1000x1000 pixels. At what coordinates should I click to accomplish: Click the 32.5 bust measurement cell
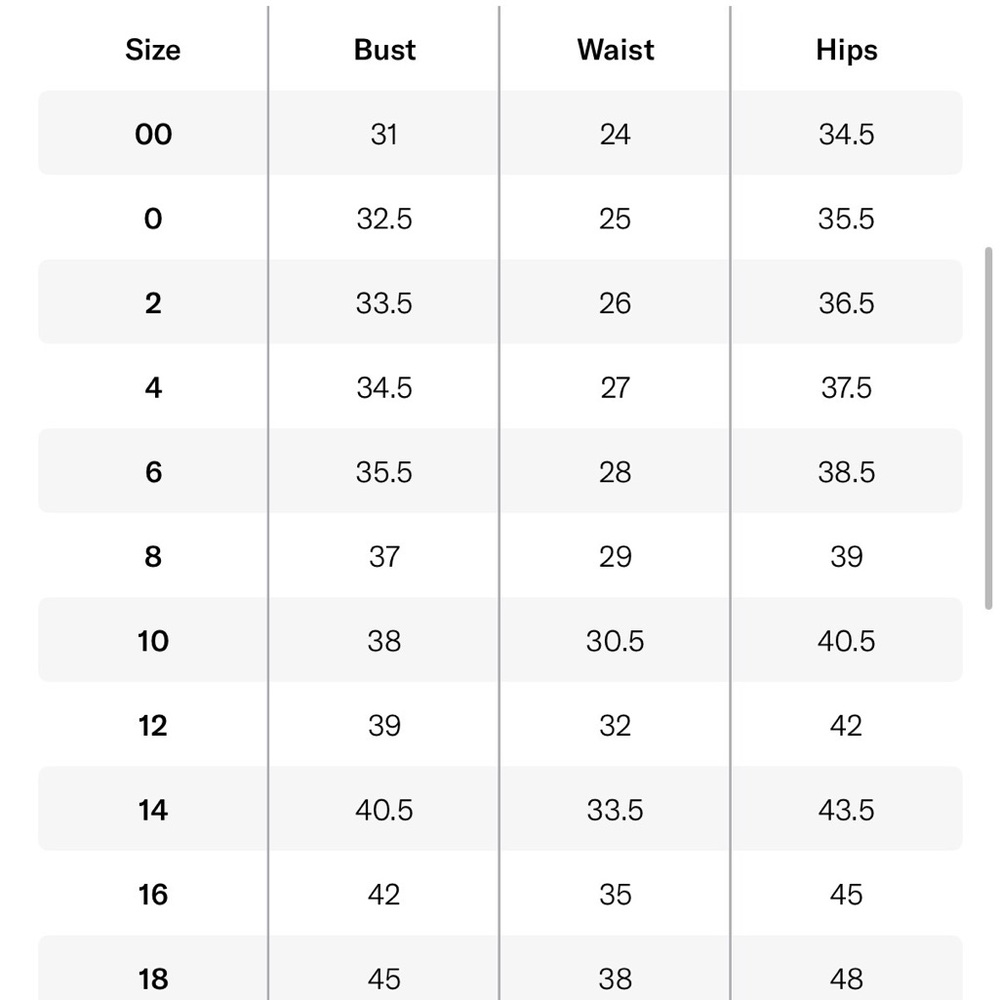[x=384, y=219]
